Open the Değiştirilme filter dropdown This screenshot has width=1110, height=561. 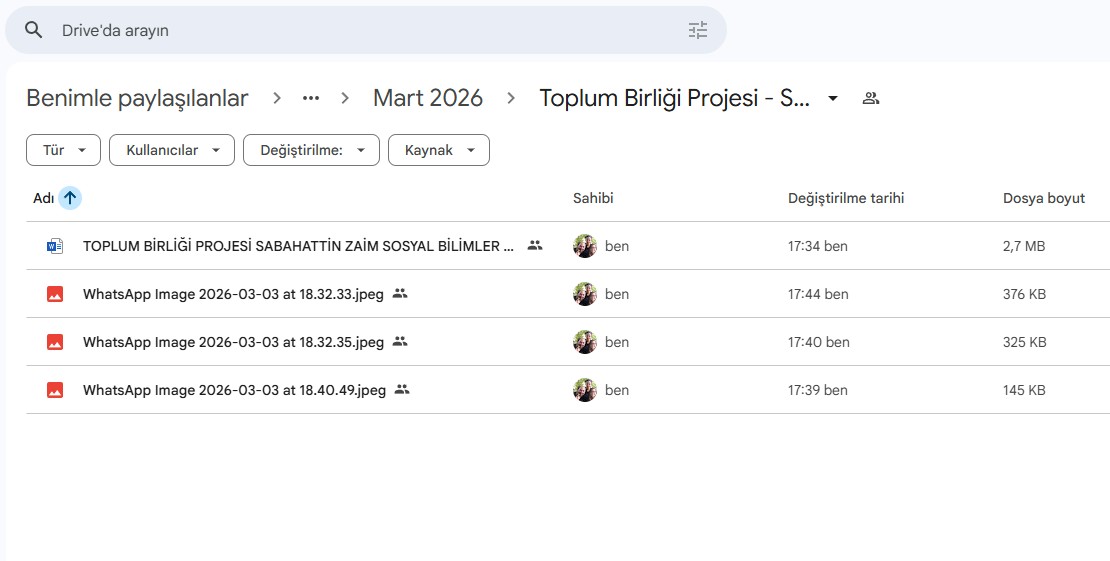pyautogui.click(x=311, y=150)
